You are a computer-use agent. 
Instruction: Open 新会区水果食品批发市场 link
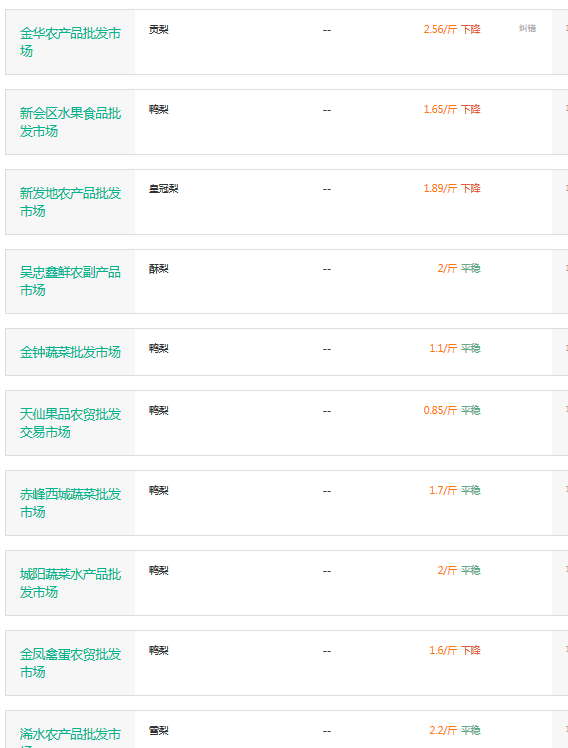[x=70, y=122]
